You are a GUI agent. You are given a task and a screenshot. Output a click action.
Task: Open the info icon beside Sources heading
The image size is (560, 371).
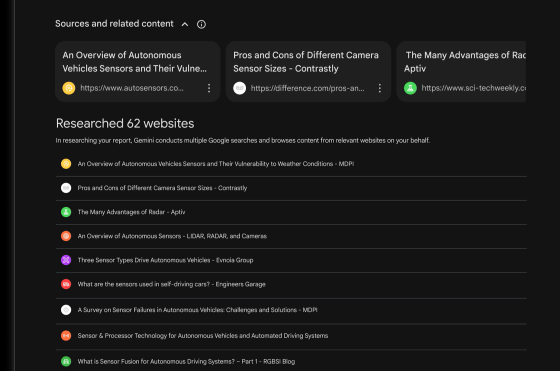click(201, 24)
